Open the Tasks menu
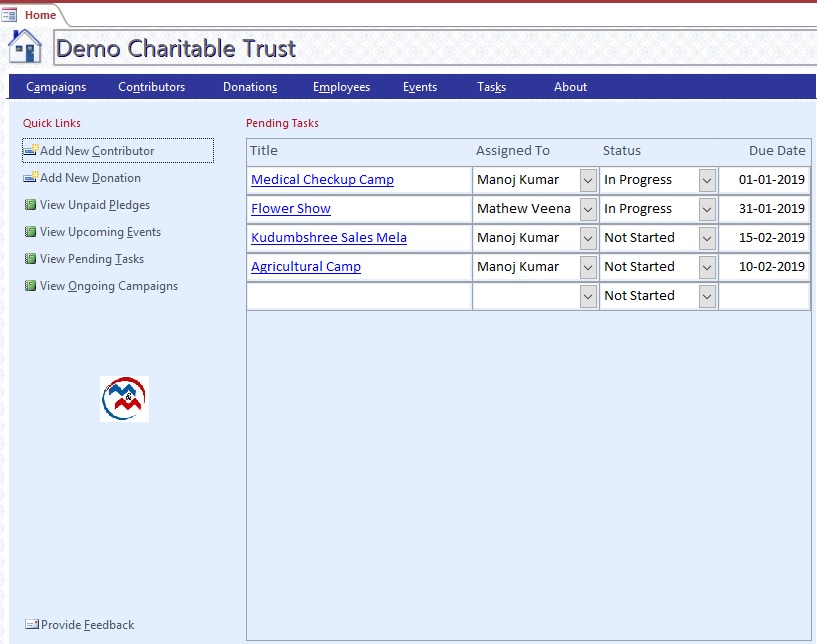Viewport: 817px width, 644px height. point(491,87)
